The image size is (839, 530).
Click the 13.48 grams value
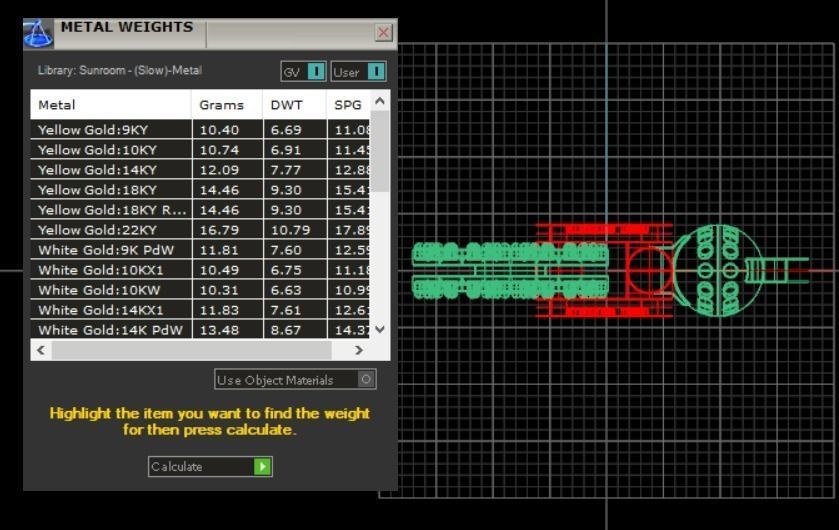pos(219,330)
